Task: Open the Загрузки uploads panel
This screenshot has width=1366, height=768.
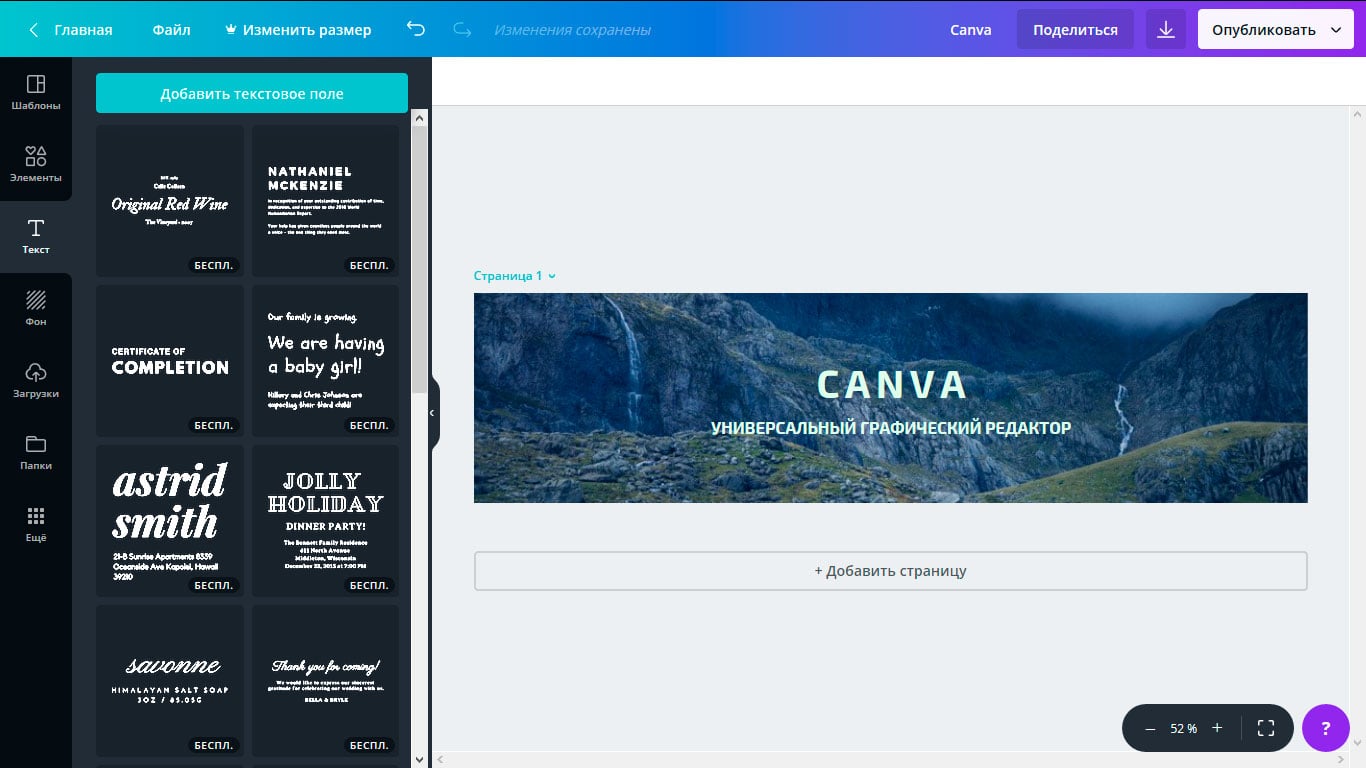Action: 36,380
